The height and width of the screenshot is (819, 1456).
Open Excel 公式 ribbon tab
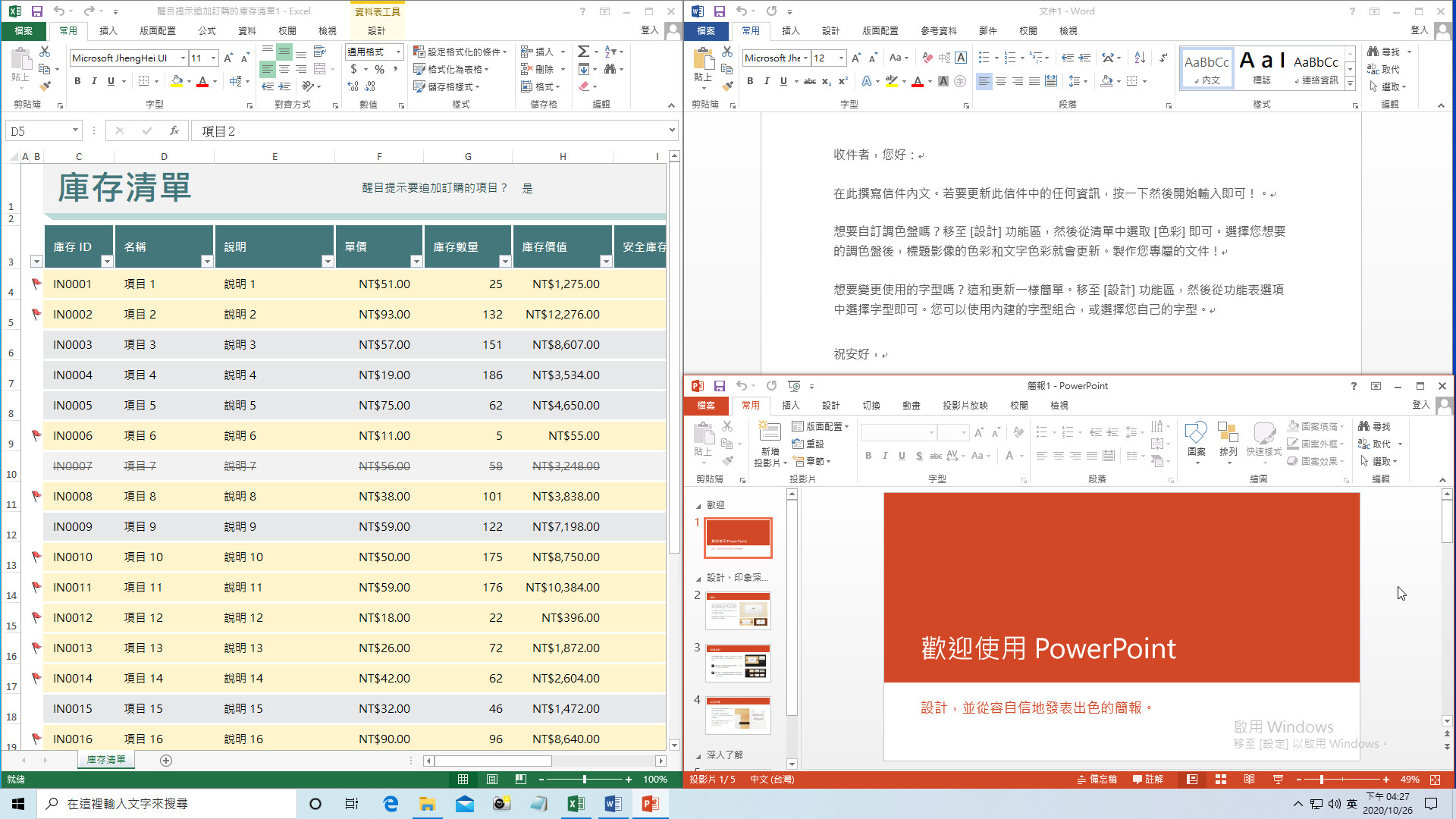(x=206, y=31)
